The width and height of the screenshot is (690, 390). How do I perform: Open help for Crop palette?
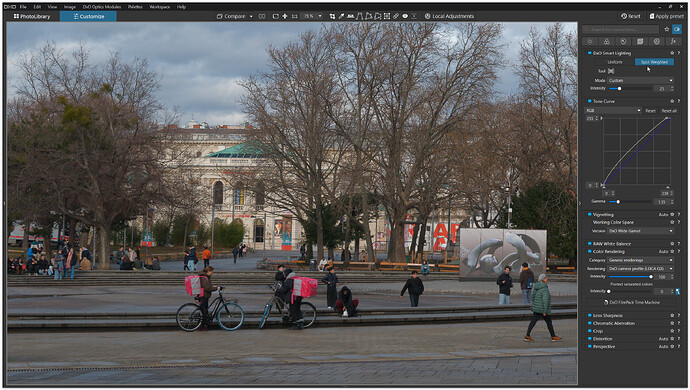point(679,331)
